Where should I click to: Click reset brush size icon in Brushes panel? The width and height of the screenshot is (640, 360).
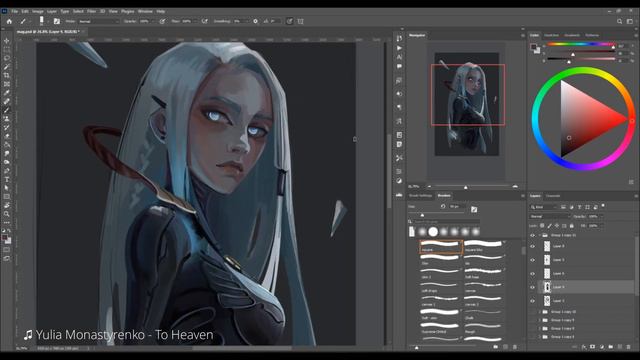443,207
